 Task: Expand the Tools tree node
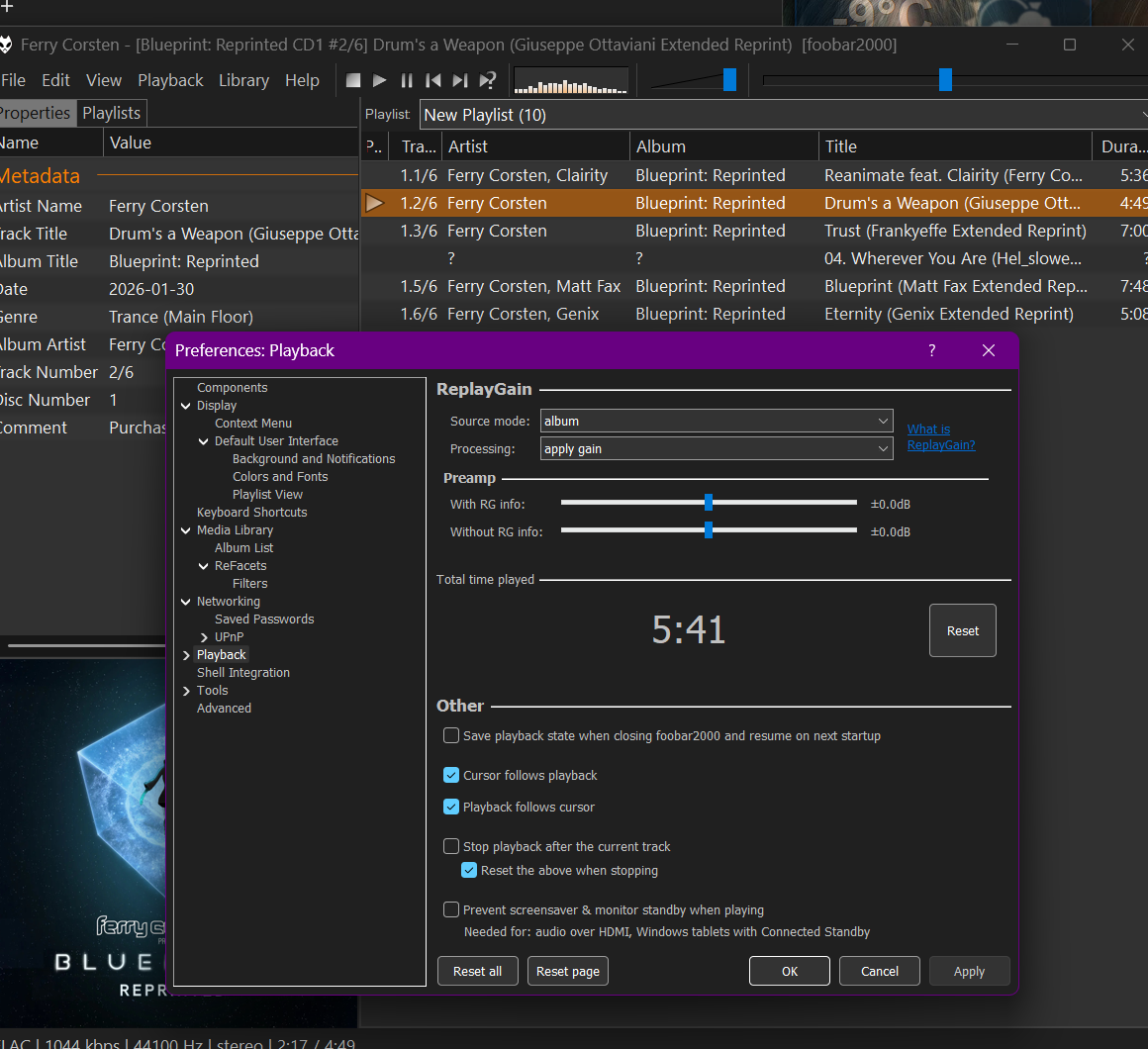[x=186, y=691]
